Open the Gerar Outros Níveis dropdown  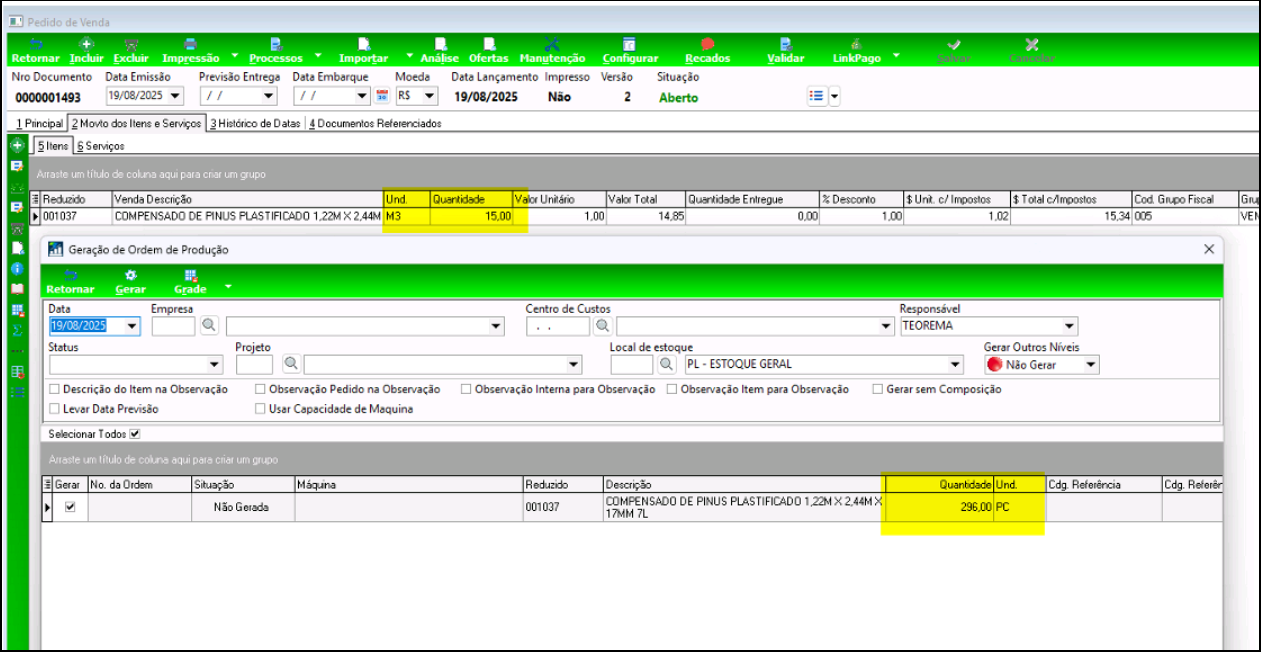click(1090, 365)
